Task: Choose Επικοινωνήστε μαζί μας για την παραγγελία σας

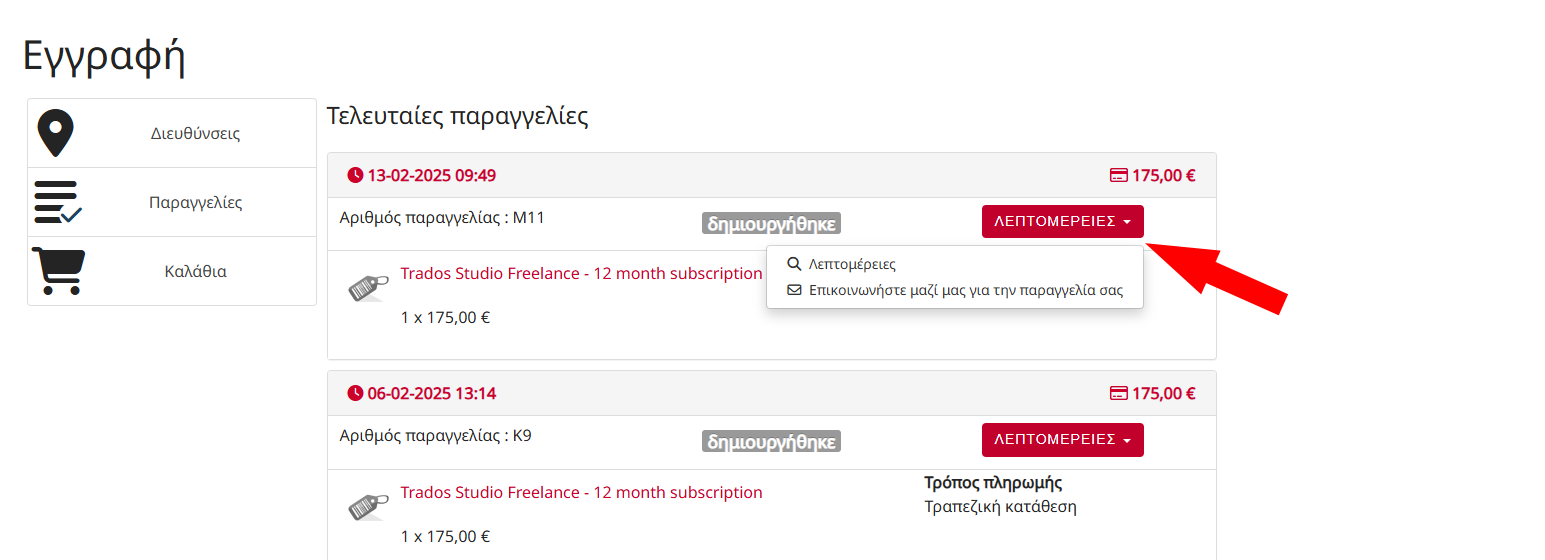Action: click(965, 291)
